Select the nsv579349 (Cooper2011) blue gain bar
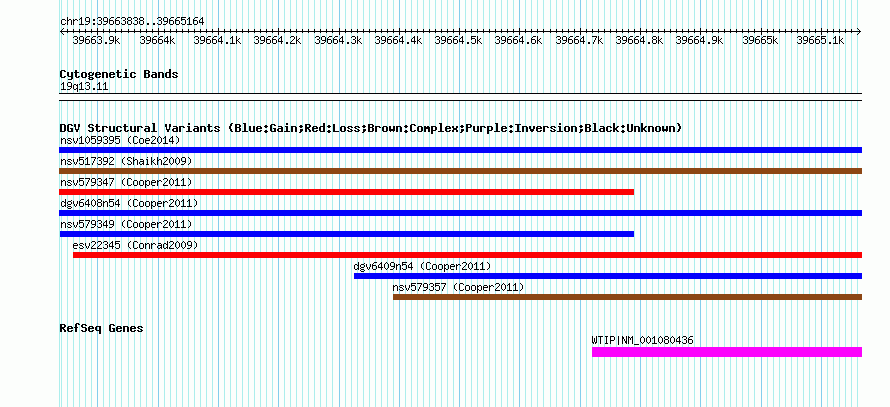Screen dimensions: 890x407 pos(347,234)
